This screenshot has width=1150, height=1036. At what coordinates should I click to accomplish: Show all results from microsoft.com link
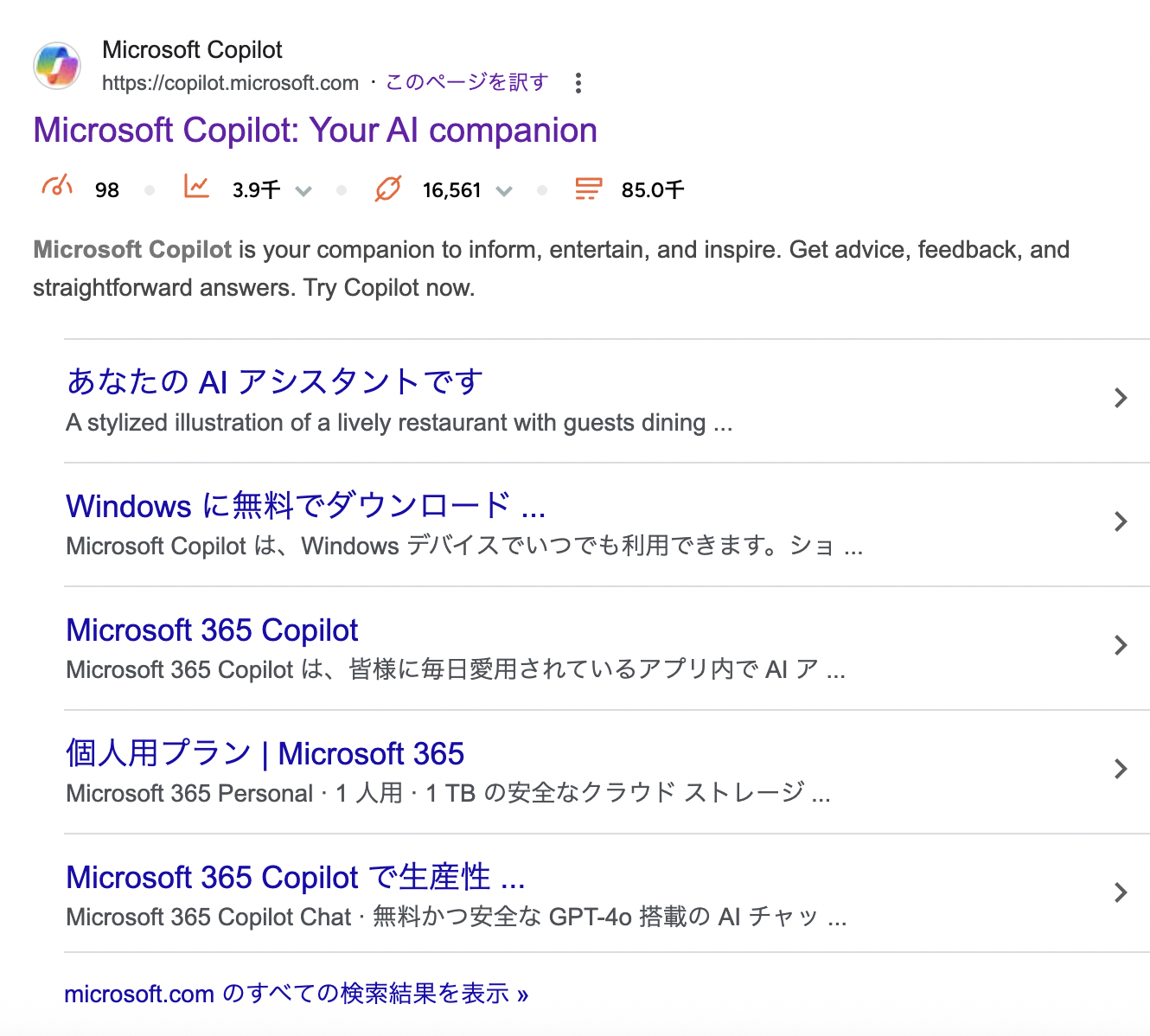tap(296, 994)
